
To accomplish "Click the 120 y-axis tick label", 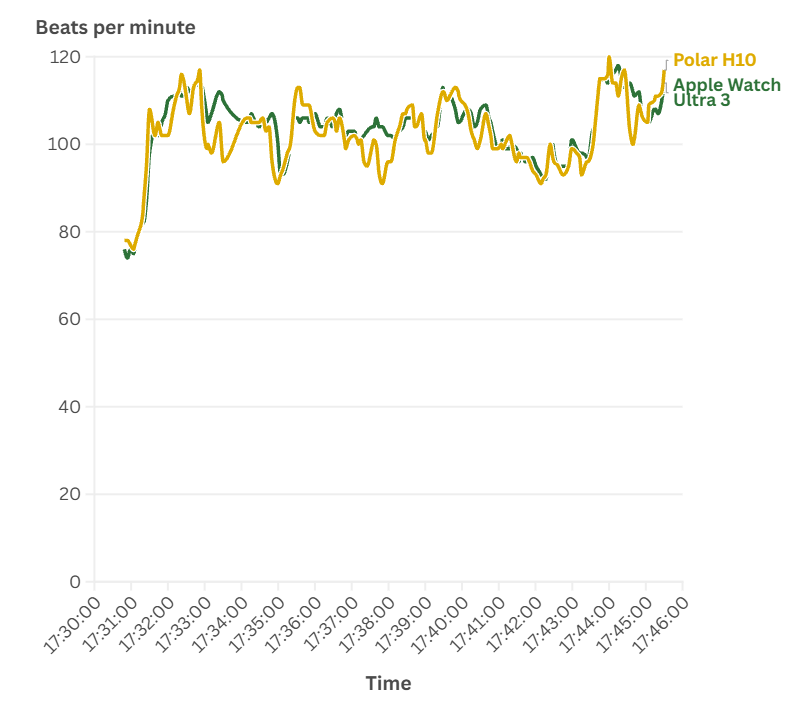I will 65,58.
